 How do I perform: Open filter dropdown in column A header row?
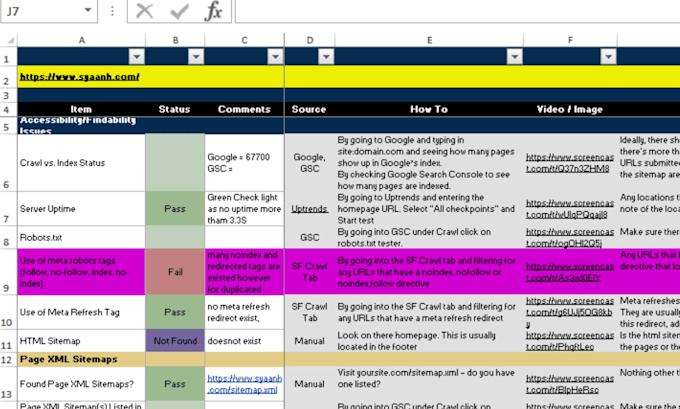point(137,56)
